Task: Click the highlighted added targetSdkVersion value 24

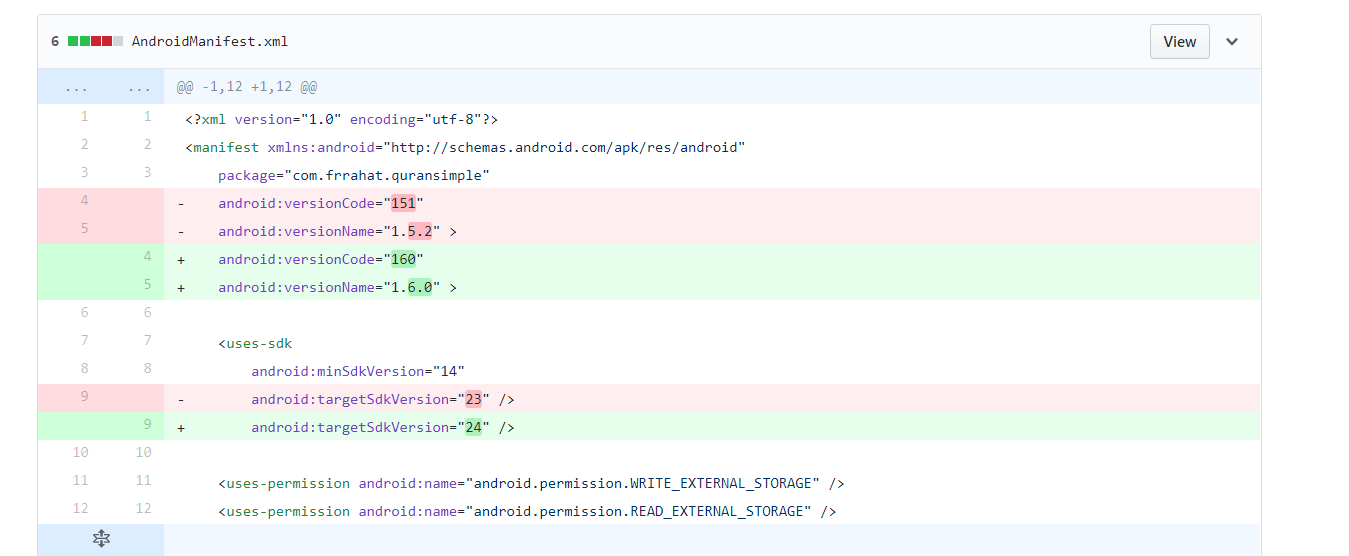Action: tap(473, 427)
